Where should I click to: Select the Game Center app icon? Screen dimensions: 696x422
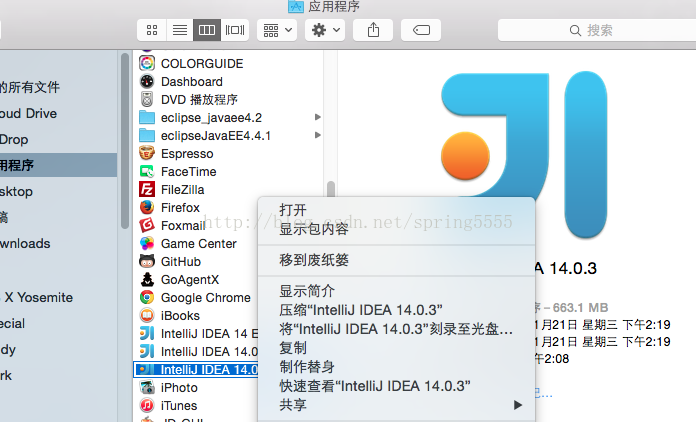pyautogui.click(x=147, y=243)
